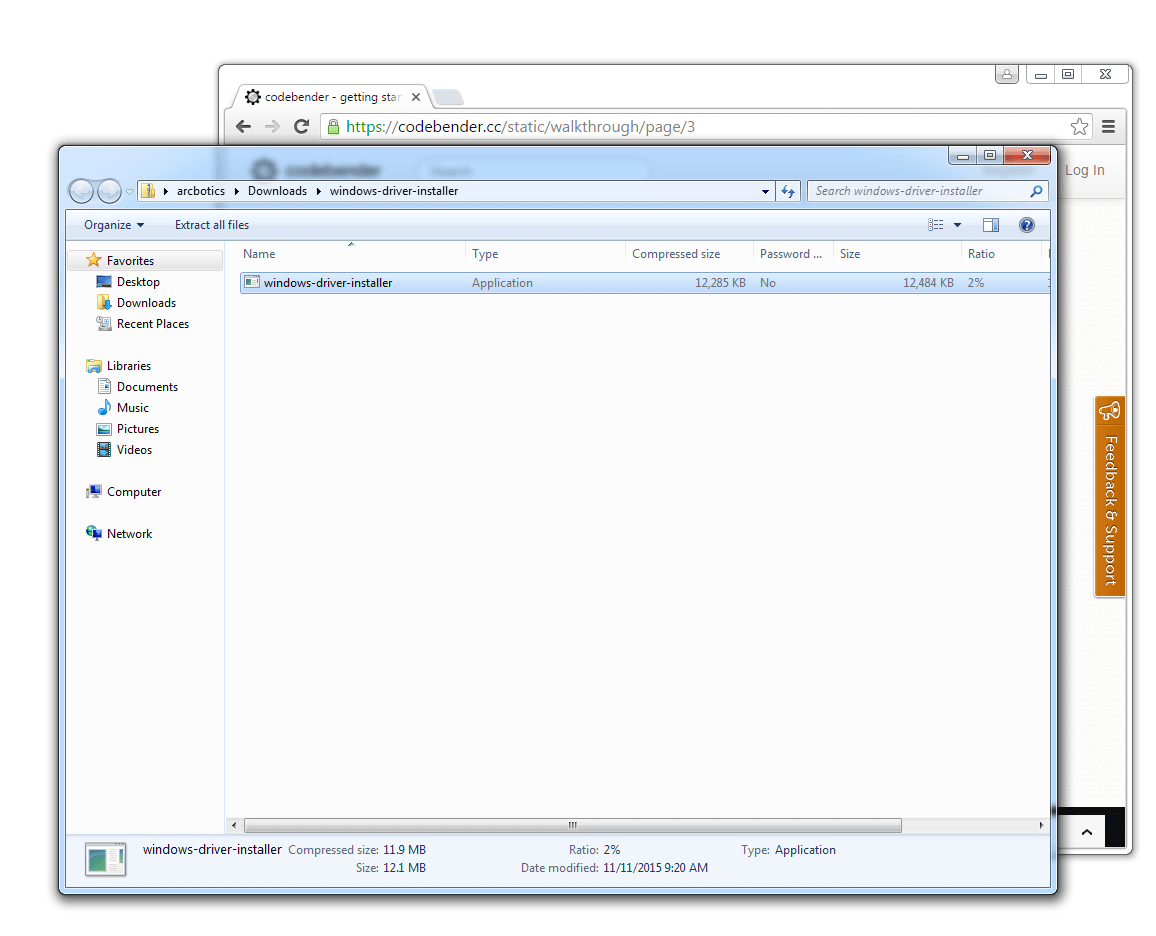Click the Explorer back navigation arrow

(x=82, y=191)
